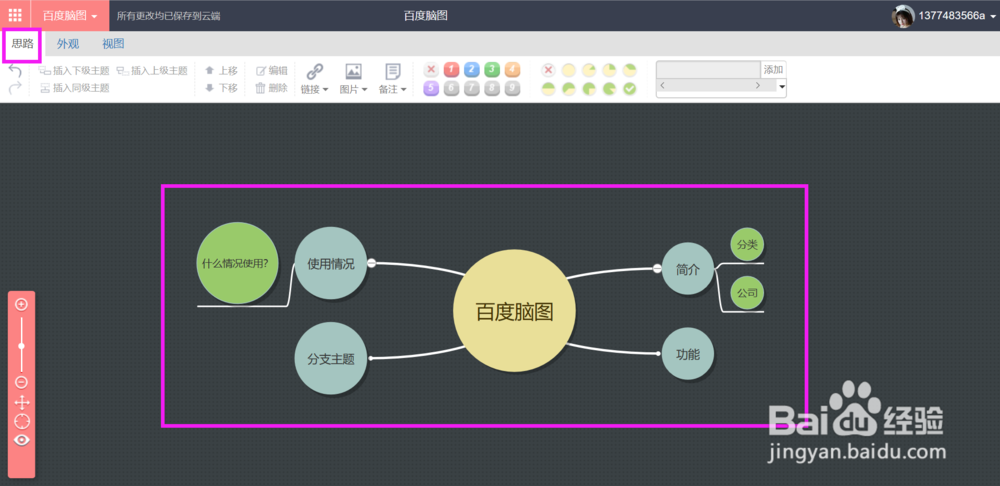Click 上移 to move node up
Viewport: 1000px width, 486px height.
pos(221,71)
